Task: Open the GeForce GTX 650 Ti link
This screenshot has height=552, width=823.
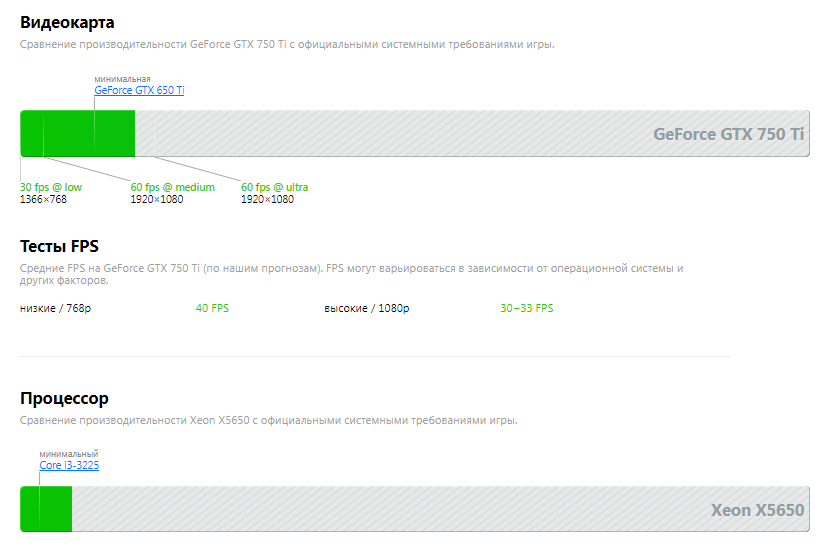Action: pyautogui.click(x=139, y=90)
